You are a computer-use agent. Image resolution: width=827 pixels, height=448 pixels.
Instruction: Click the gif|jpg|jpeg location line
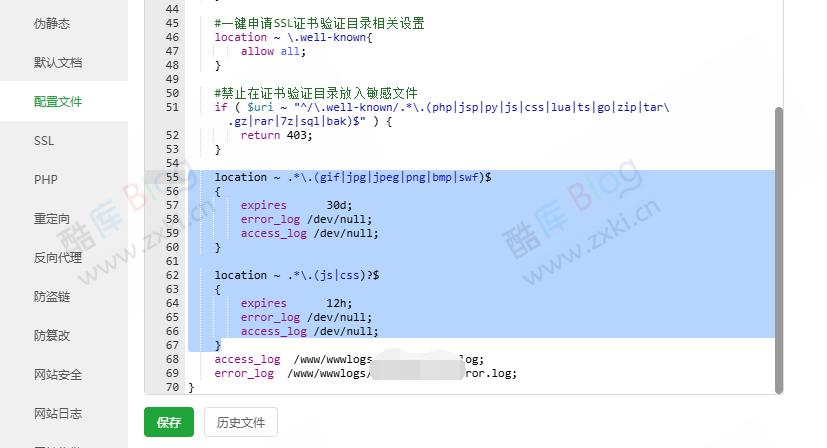pyautogui.click(x=353, y=177)
